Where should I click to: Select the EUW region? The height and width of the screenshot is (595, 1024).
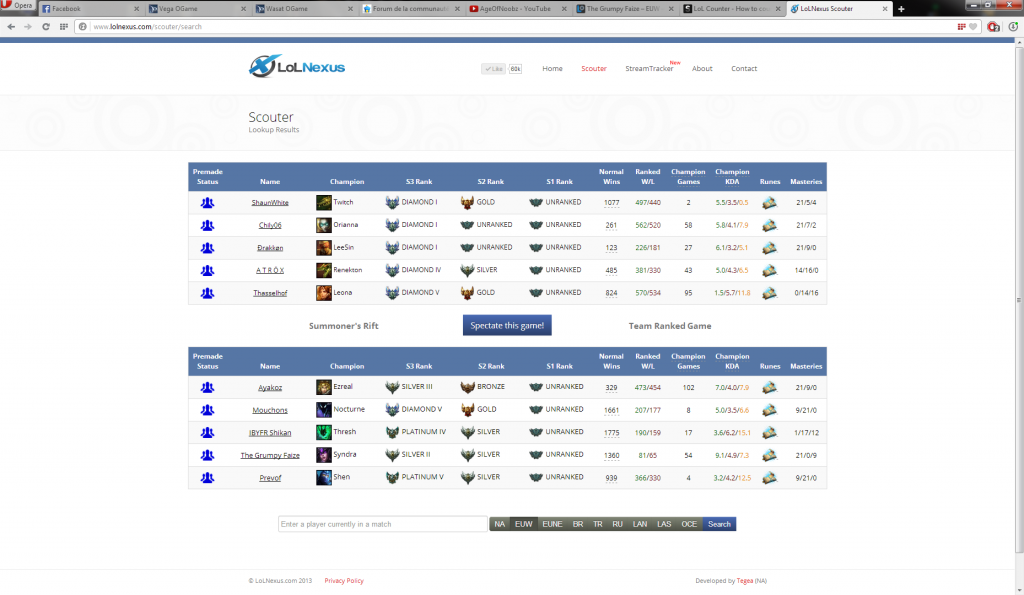tap(524, 524)
